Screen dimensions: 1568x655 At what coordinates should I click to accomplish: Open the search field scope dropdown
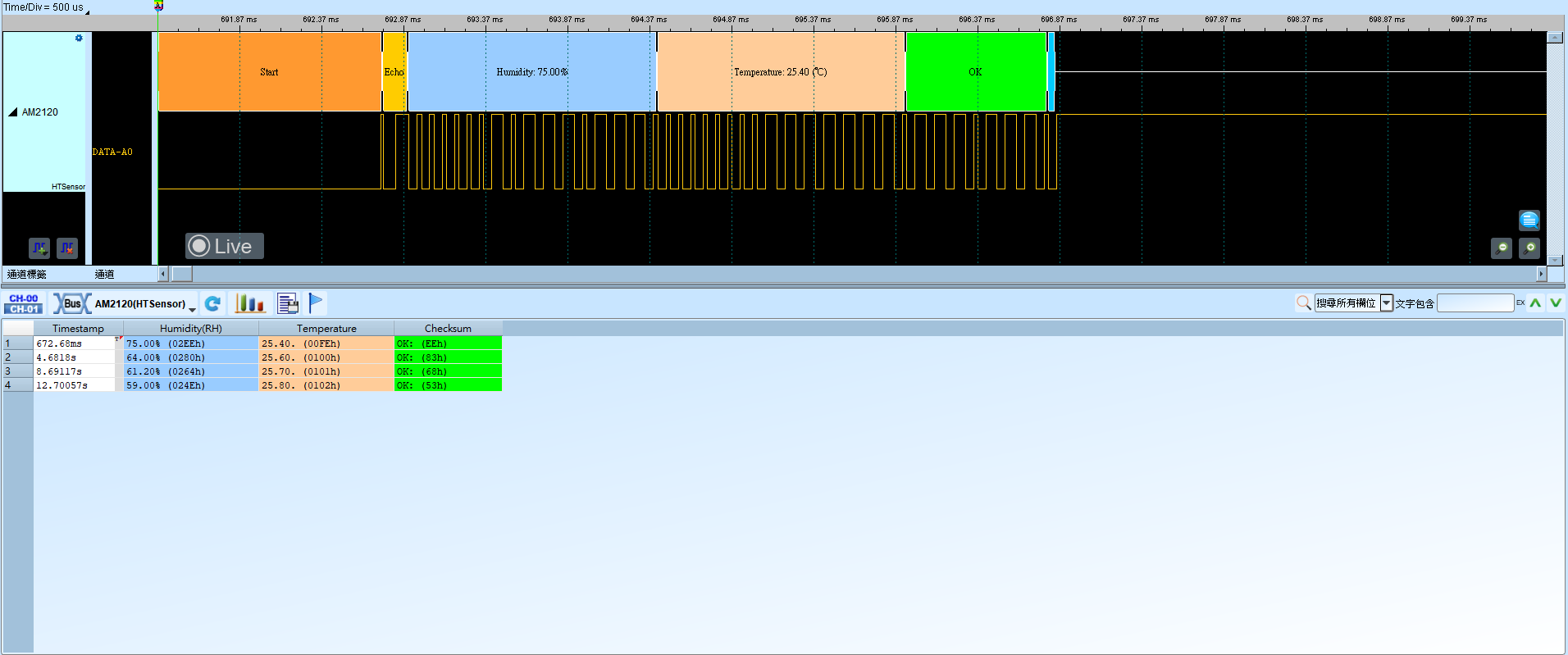pyautogui.click(x=1387, y=303)
